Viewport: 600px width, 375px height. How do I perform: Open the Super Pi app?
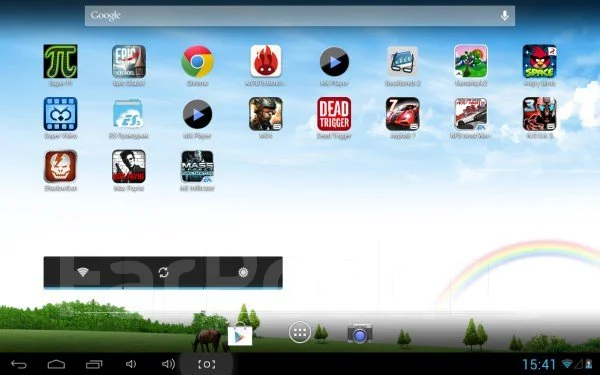coord(60,61)
